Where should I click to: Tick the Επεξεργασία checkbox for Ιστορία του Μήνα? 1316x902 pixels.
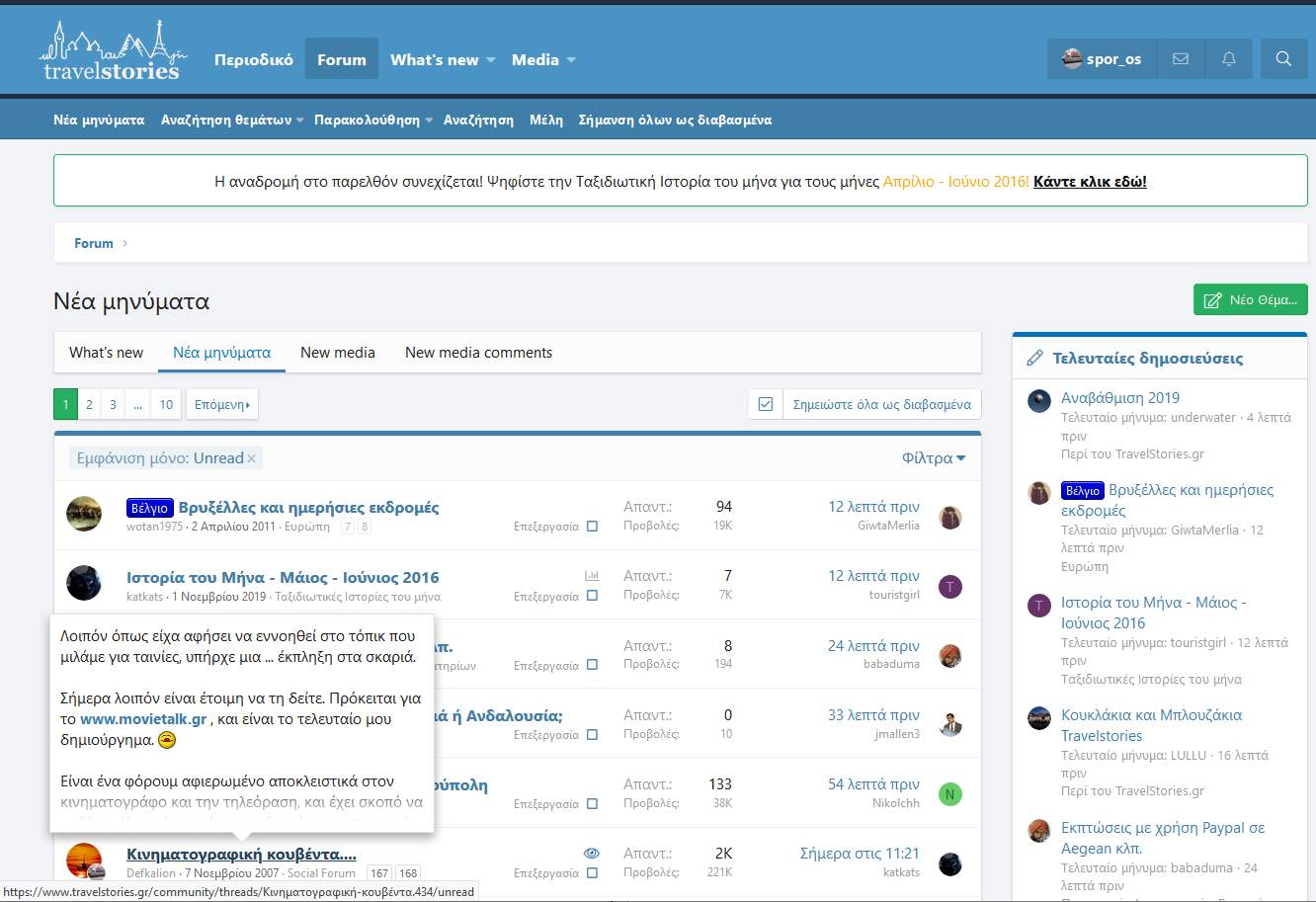(x=592, y=596)
